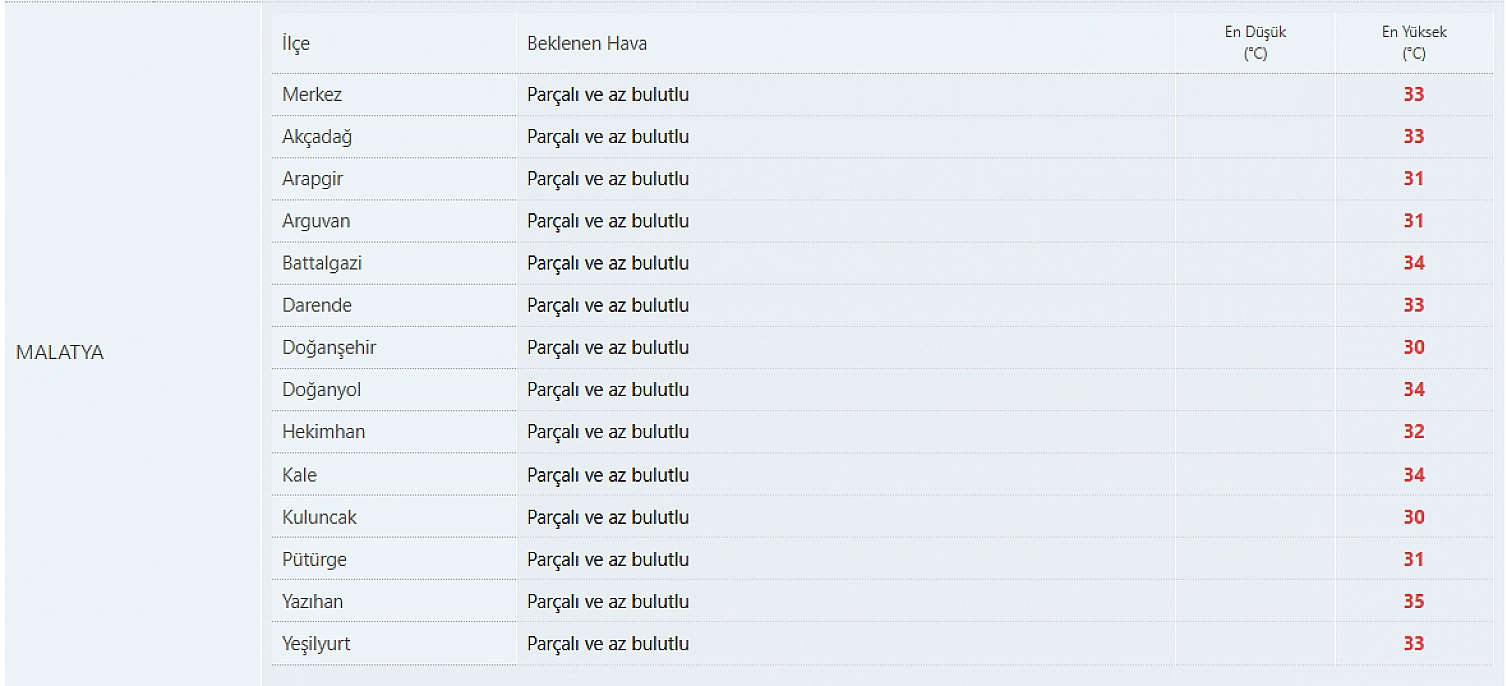This screenshot has height=686, width=1507.
Task: Select the Akçadağ district name
Action: (x=317, y=137)
